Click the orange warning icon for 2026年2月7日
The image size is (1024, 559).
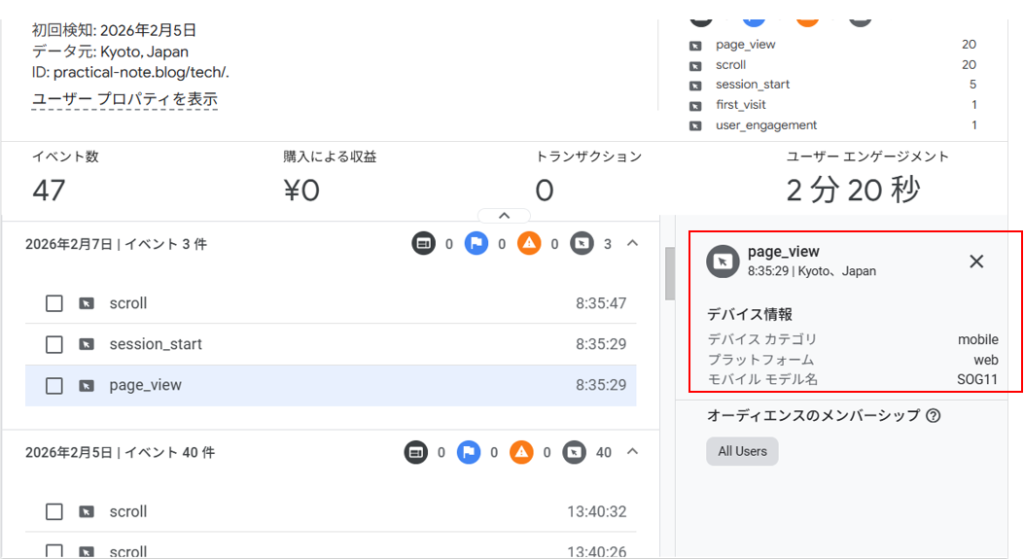(529, 244)
